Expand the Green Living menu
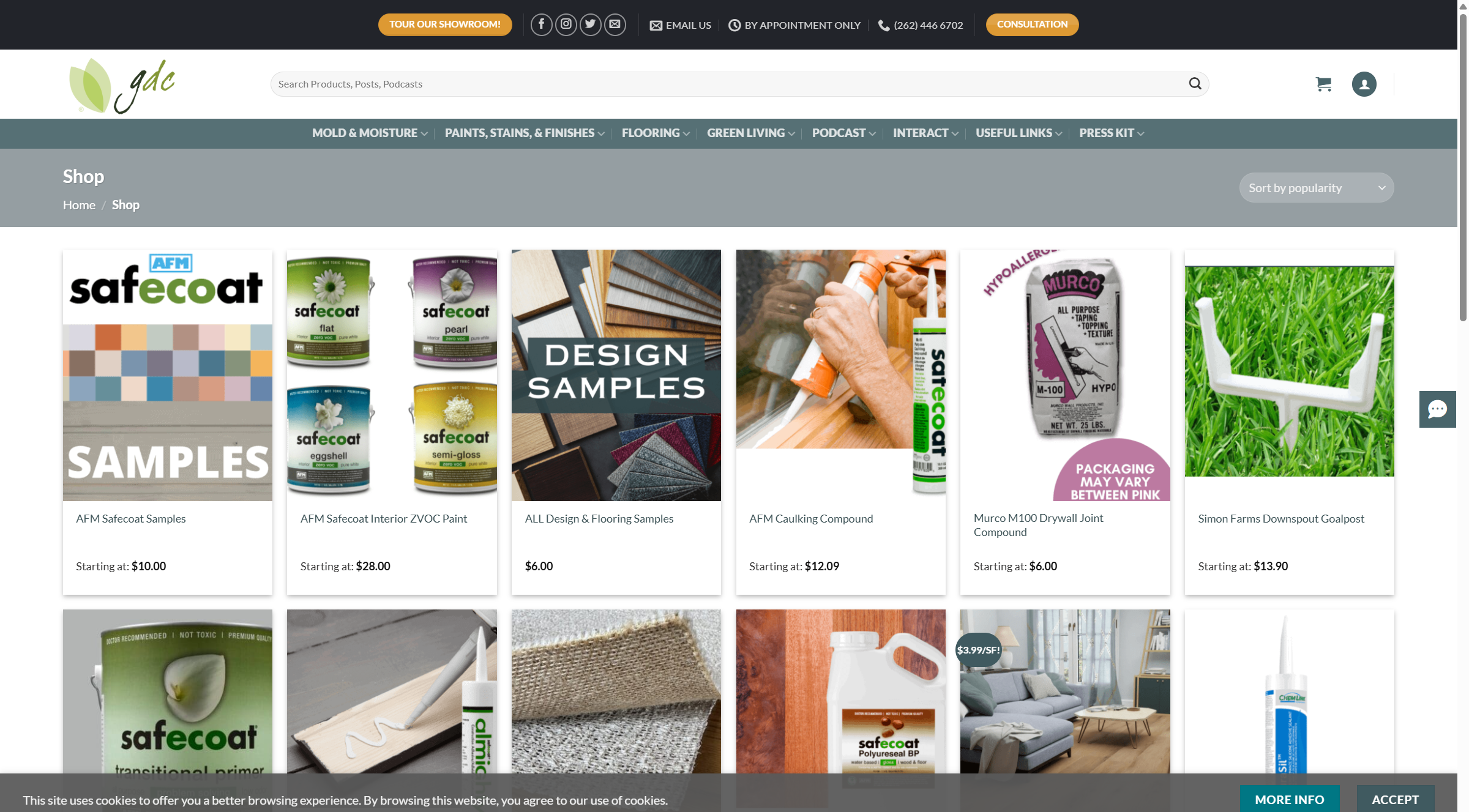The width and height of the screenshot is (1469, 812). [751, 133]
